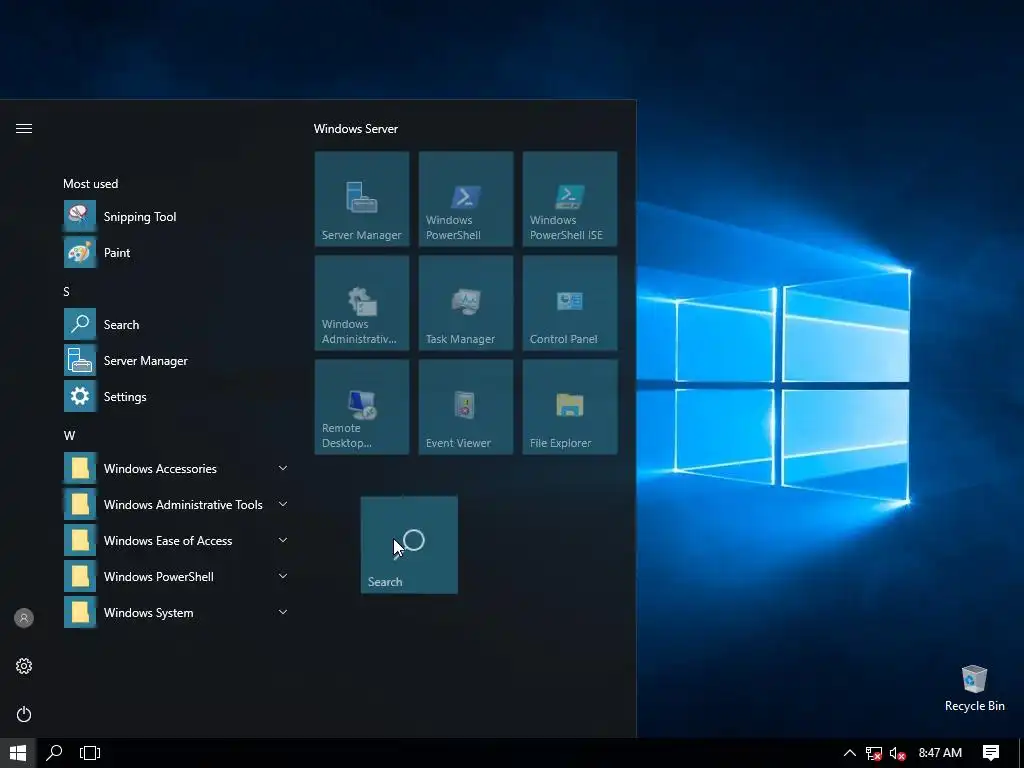Screen dimensions: 1024x768
Task: Launch the Task Manager tile
Action: pyautogui.click(x=466, y=303)
